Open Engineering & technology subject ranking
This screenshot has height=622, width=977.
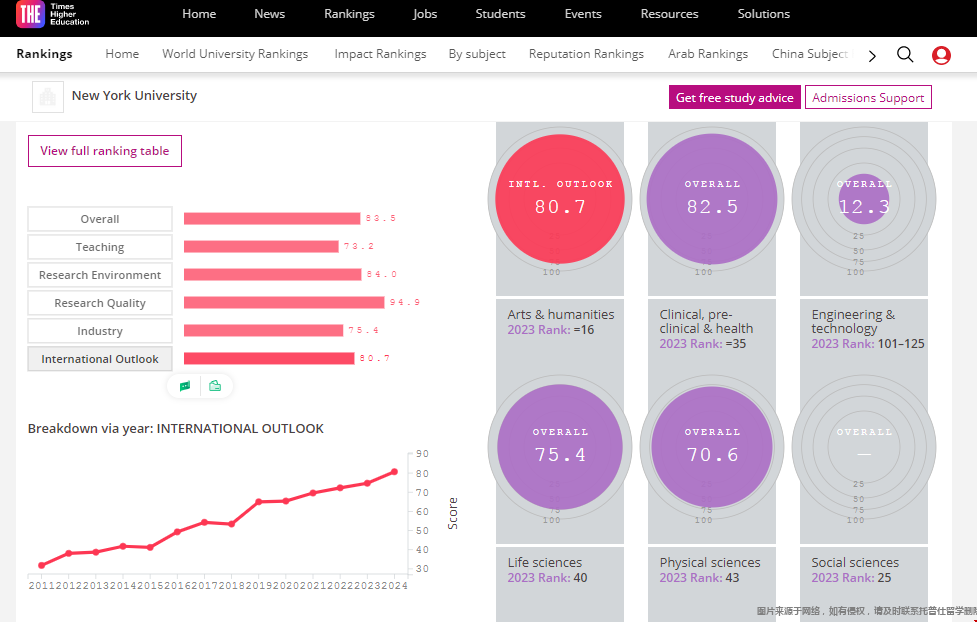(x=853, y=322)
